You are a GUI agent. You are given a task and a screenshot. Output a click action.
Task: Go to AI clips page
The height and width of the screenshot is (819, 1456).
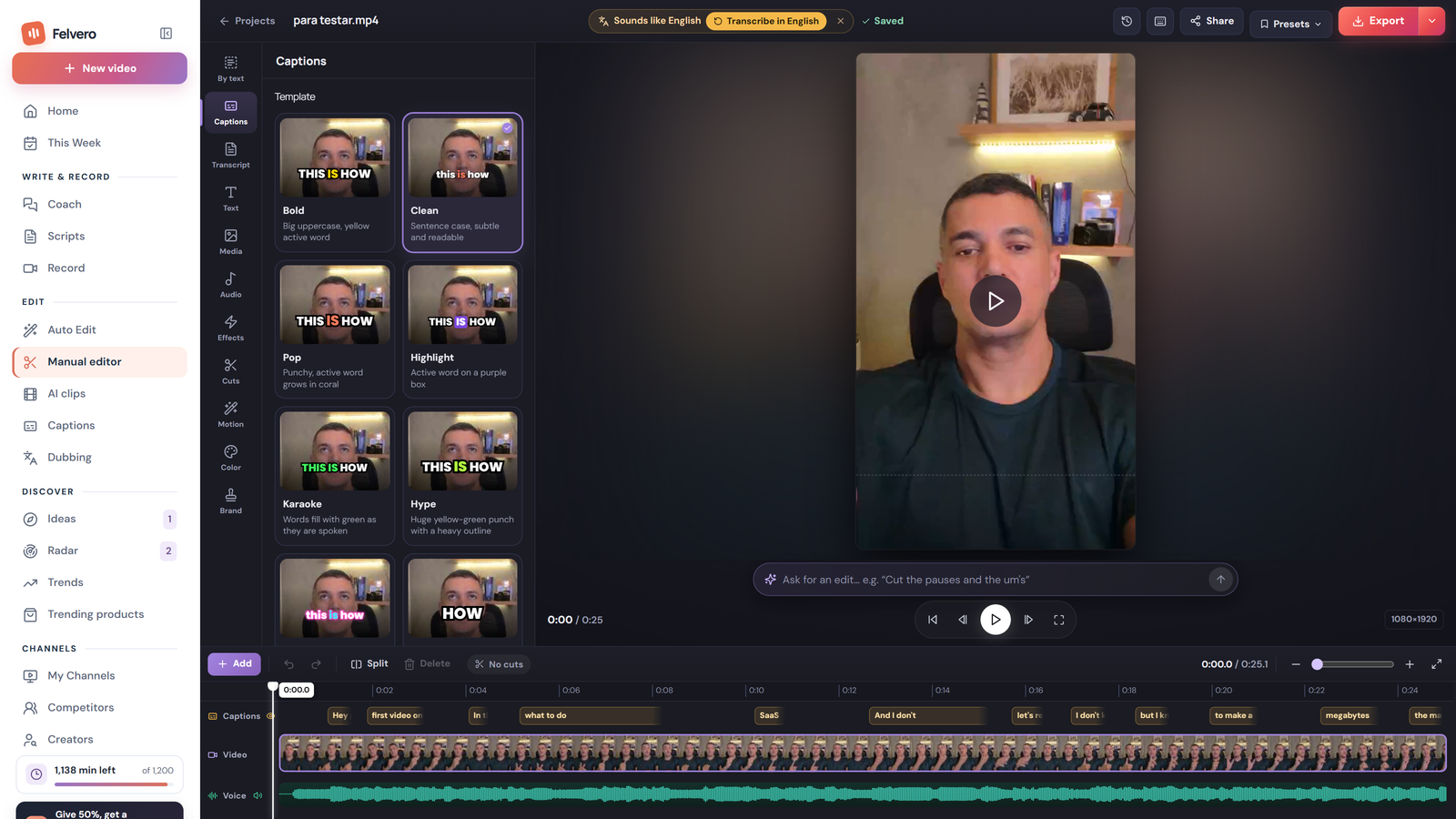[x=100, y=394]
